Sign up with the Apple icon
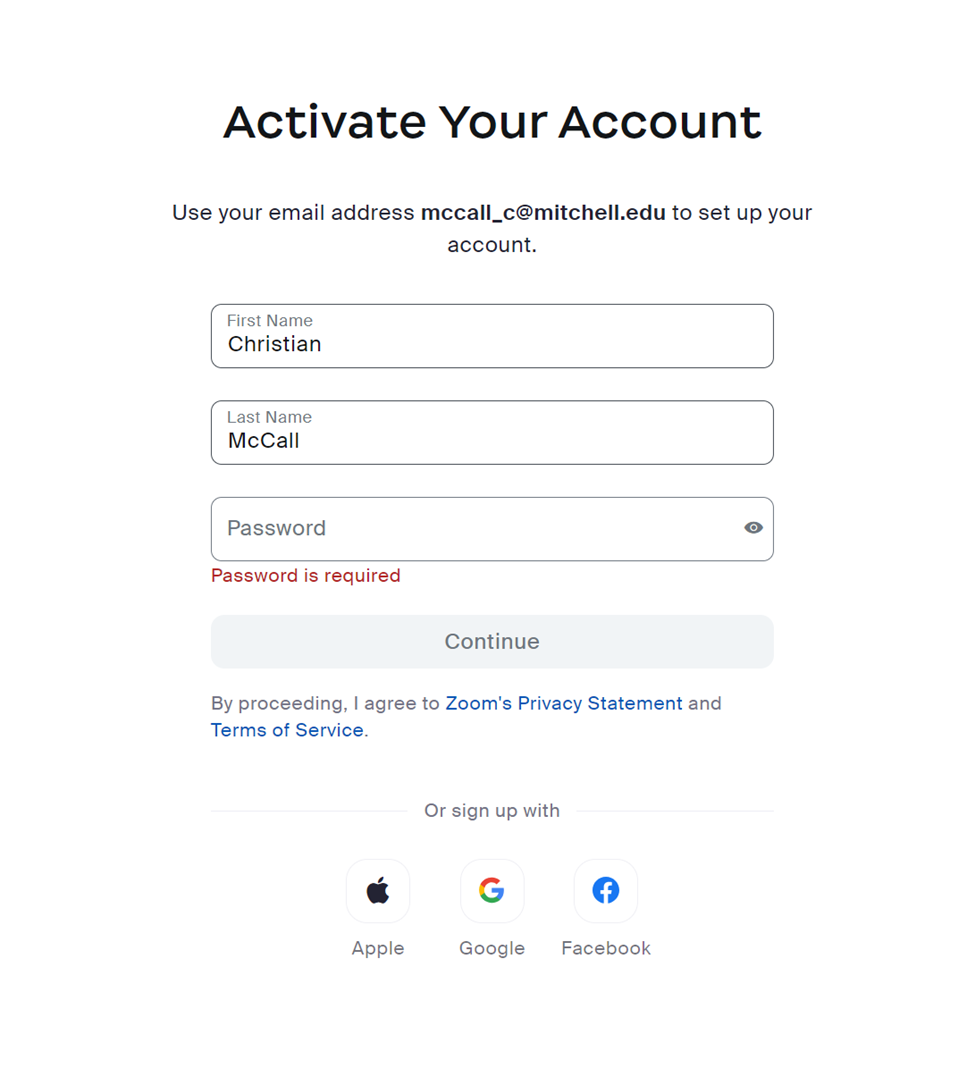This screenshot has height=1085, width=975. pos(378,890)
